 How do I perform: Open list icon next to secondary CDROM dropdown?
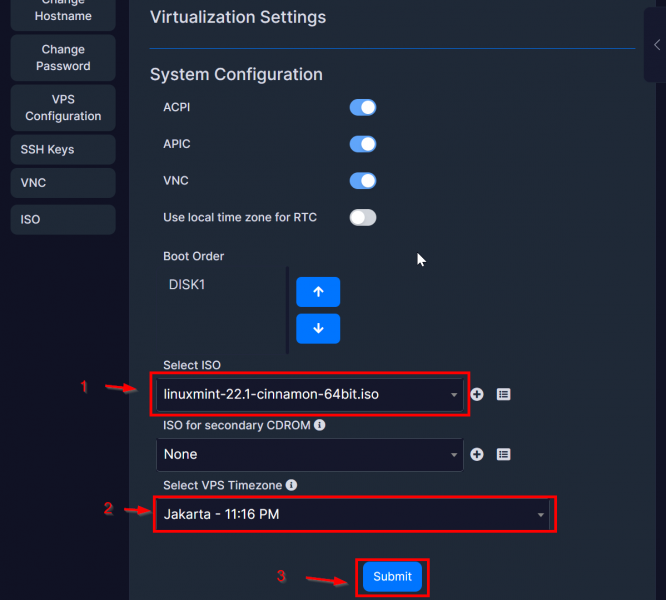[503, 454]
